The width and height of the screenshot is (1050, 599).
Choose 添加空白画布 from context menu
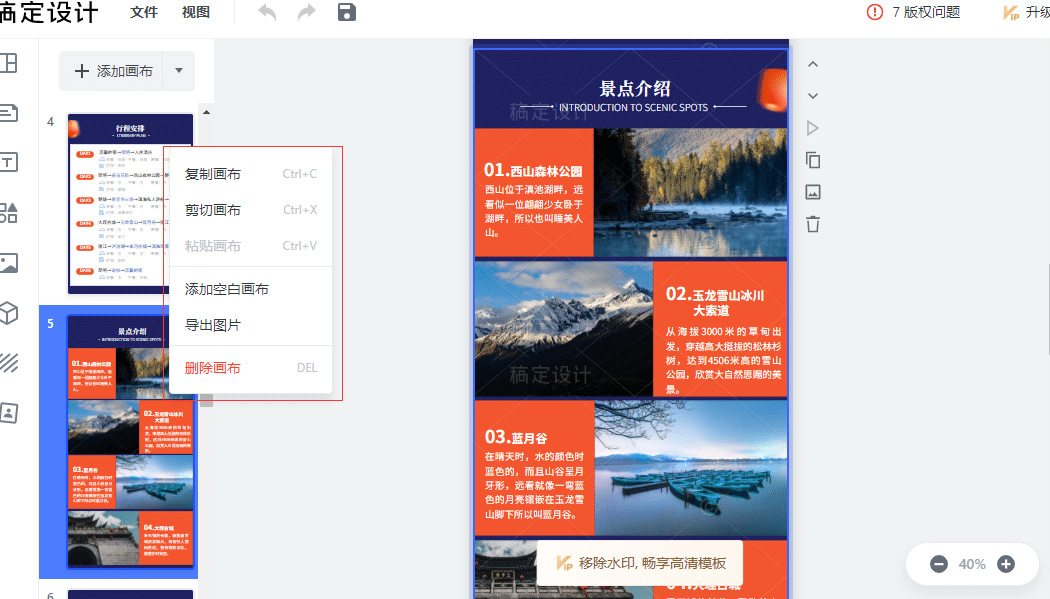tap(250, 289)
